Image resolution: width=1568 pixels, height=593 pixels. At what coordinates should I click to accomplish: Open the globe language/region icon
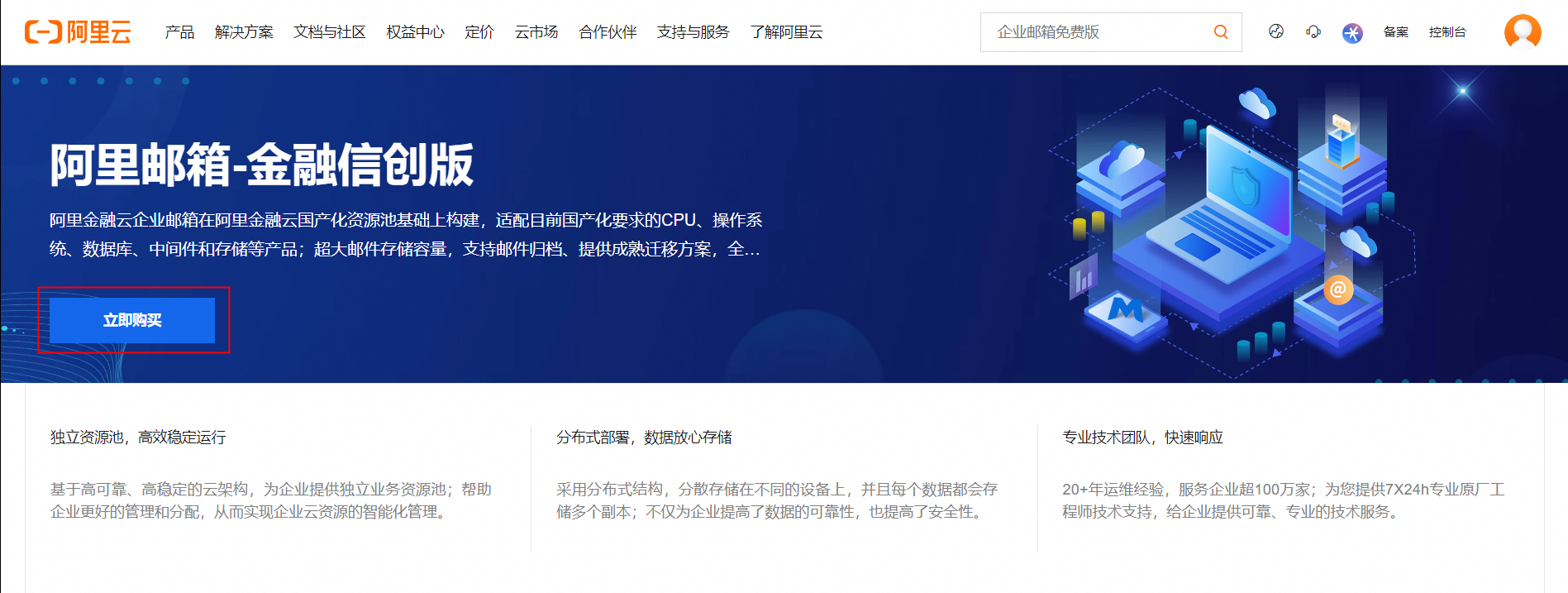[1275, 32]
